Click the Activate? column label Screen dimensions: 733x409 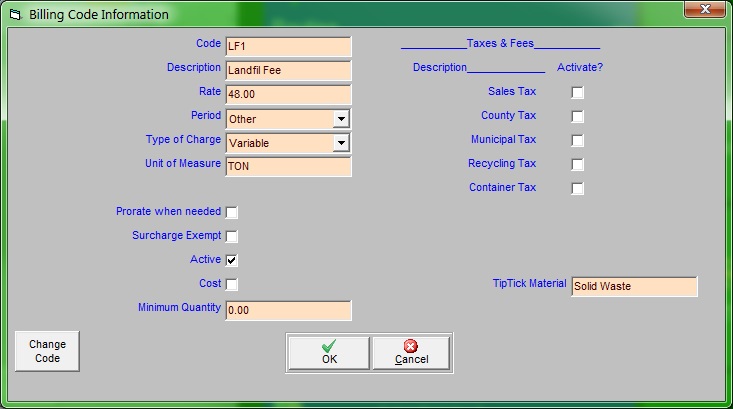pos(580,67)
